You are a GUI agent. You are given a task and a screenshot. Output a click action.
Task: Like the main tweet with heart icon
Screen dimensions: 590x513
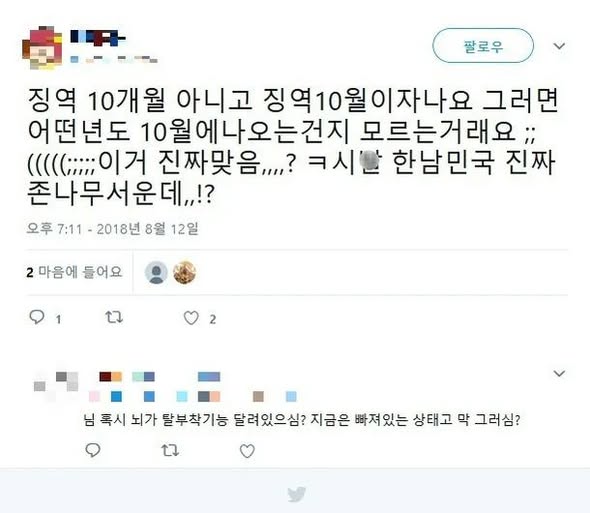click(191, 318)
